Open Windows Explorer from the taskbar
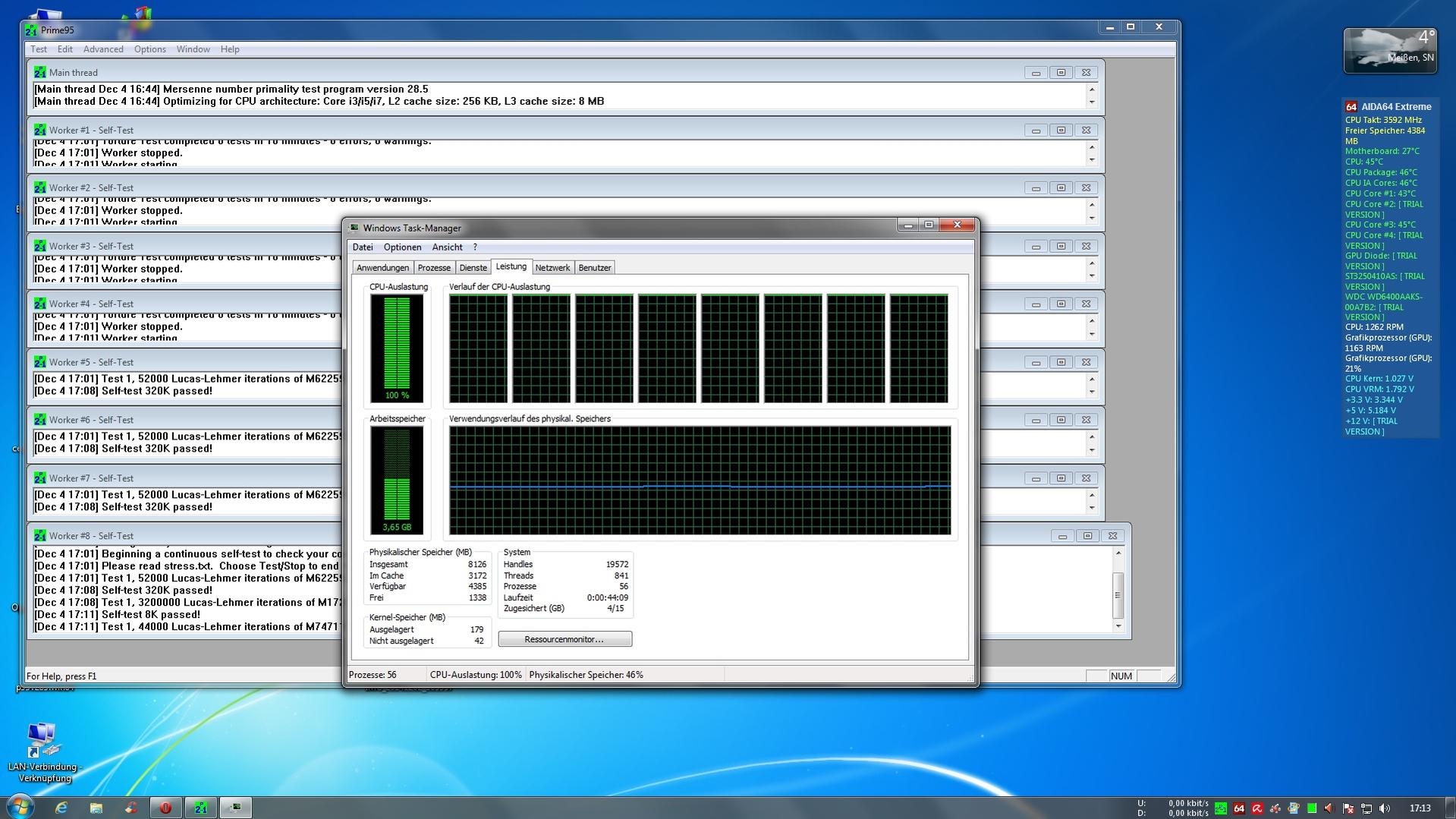 click(x=96, y=808)
